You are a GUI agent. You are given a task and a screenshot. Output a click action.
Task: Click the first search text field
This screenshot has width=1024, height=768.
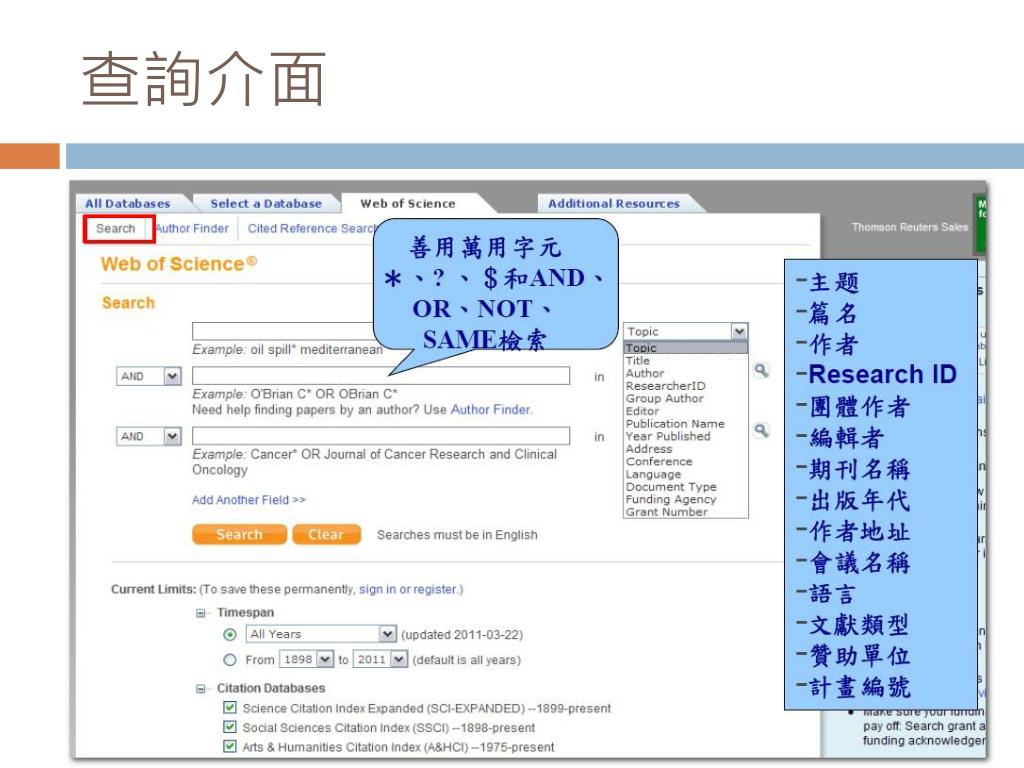tap(283, 331)
